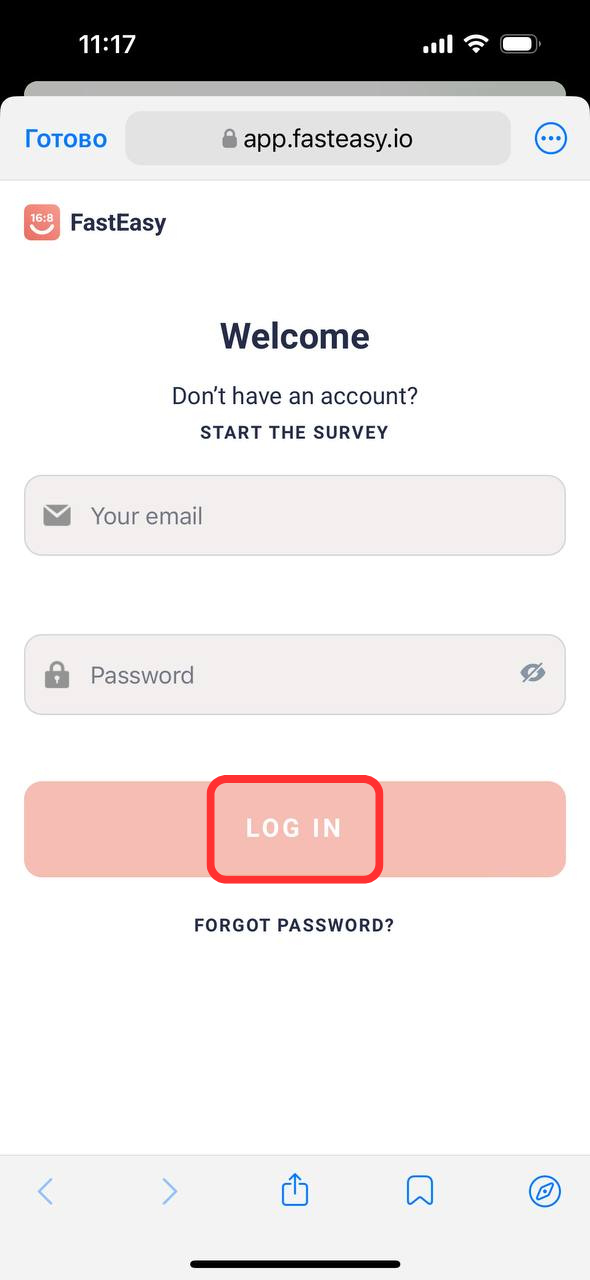Screen dimensions: 590x1280
Task: Click FORGOT PASSWORD? link
Action: pos(294,925)
